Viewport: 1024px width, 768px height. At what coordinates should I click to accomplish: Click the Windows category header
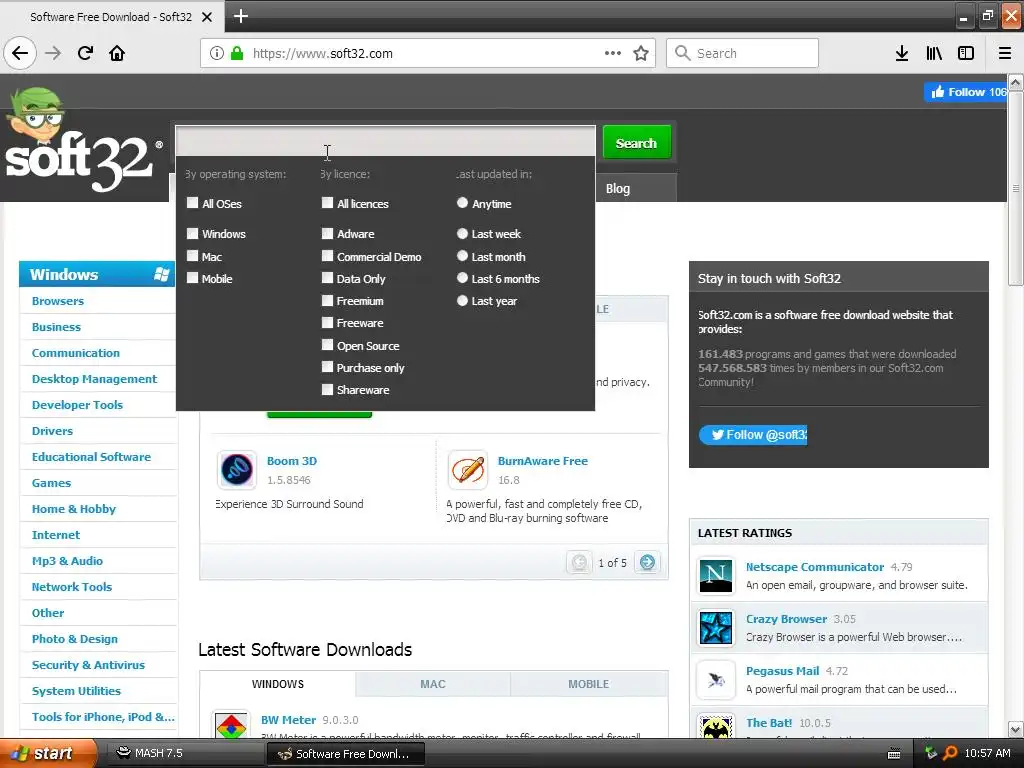97,274
